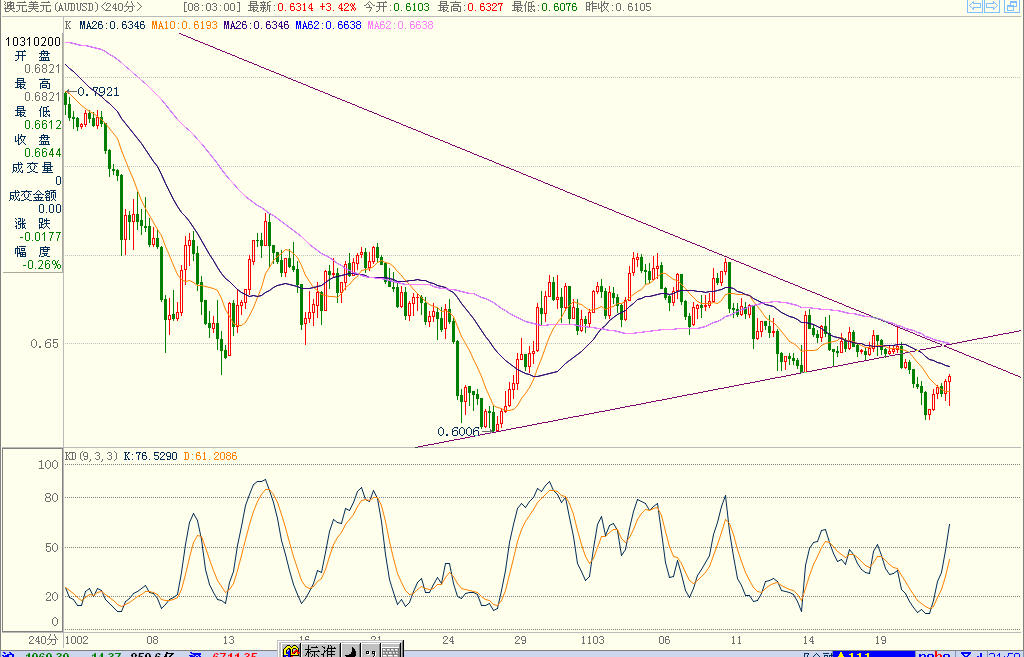Toggle the half-moon half/full-width icon
The image size is (1024, 657).
click(351, 650)
